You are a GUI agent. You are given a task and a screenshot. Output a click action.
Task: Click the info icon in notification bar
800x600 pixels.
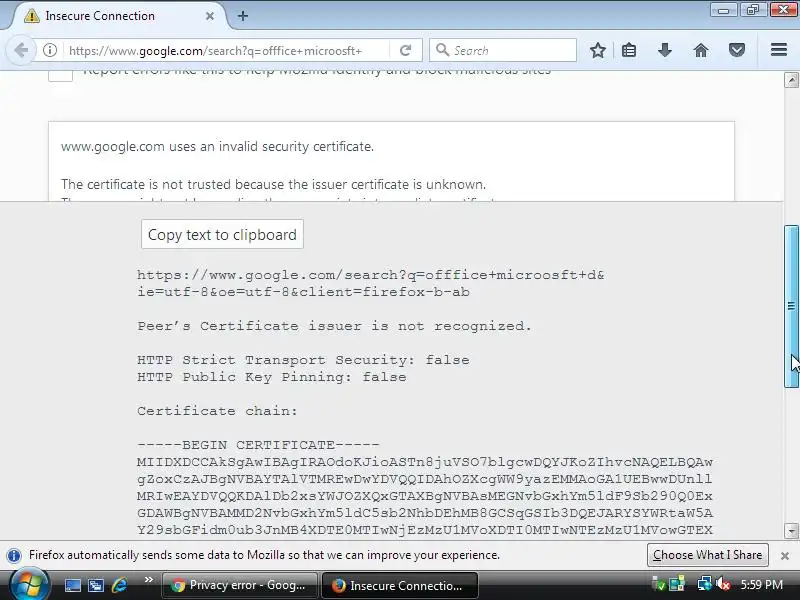click(14, 555)
